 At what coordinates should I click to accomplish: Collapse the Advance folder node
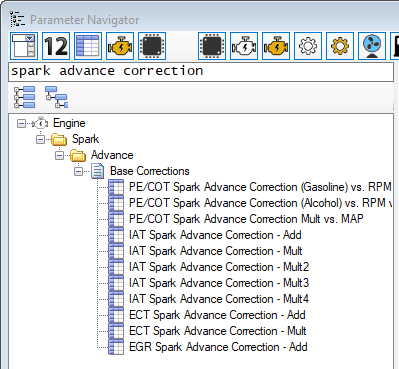click(x=59, y=156)
